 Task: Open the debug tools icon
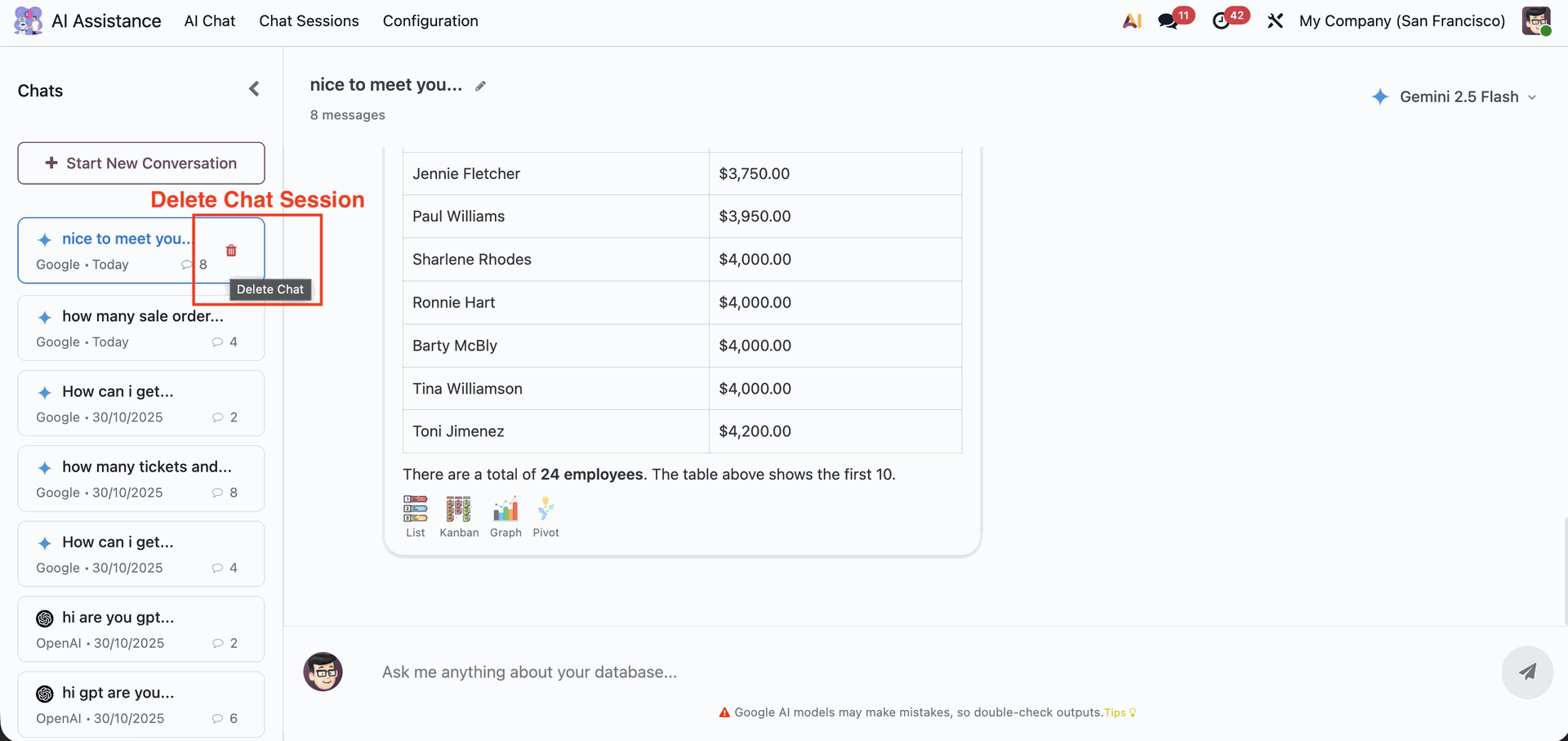pyautogui.click(x=1275, y=21)
